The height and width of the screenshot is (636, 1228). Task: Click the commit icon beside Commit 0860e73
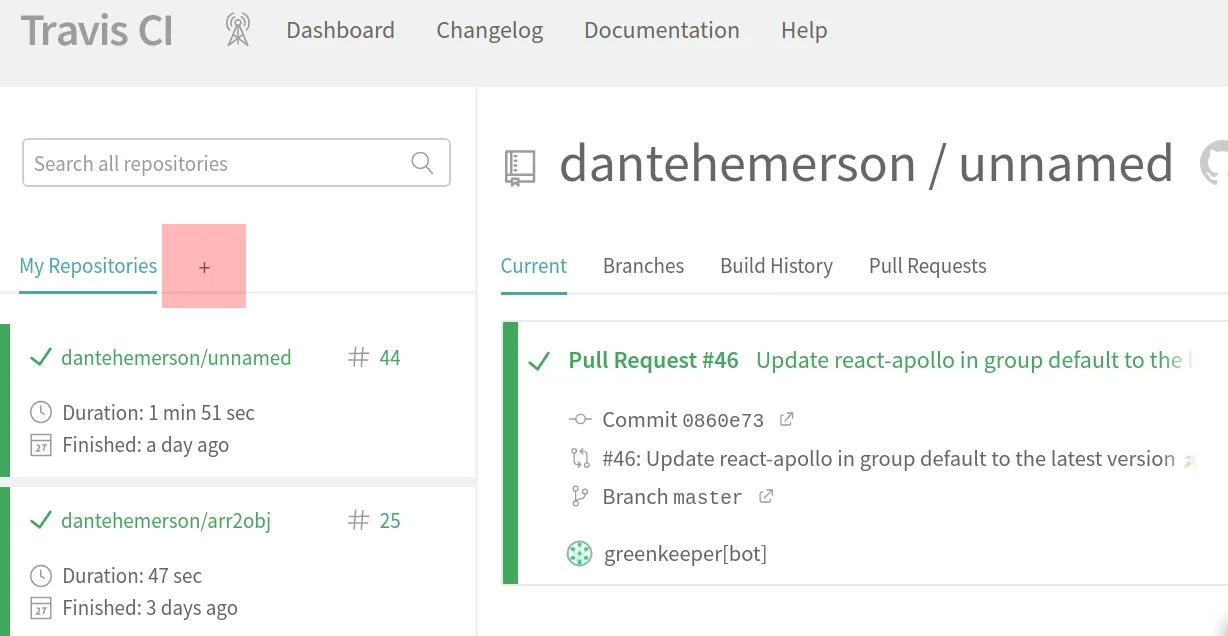pyautogui.click(x=580, y=420)
